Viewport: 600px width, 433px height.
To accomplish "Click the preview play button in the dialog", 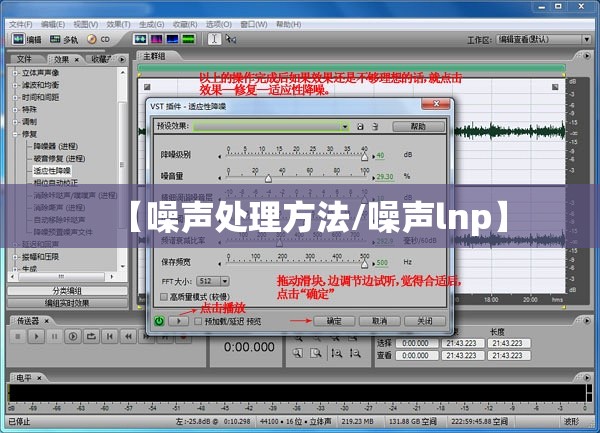I will [178, 321].
